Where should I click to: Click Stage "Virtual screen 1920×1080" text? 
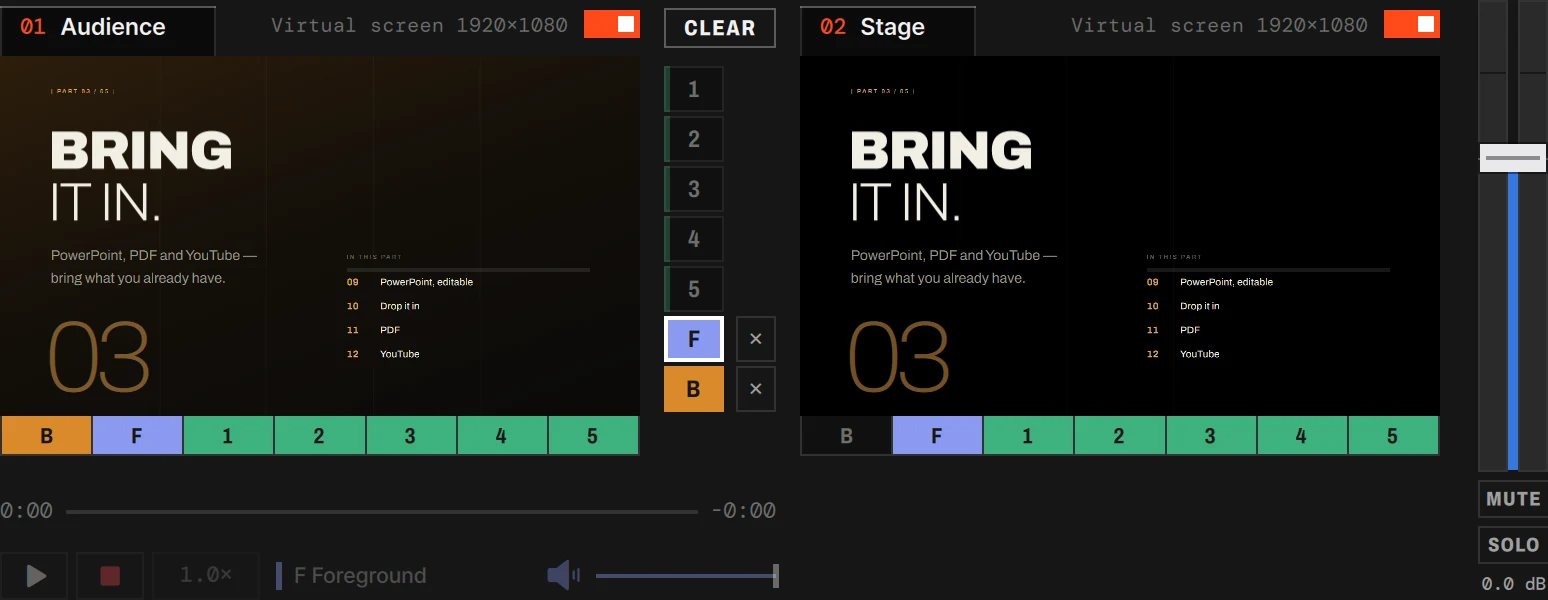click(1220, 25)
